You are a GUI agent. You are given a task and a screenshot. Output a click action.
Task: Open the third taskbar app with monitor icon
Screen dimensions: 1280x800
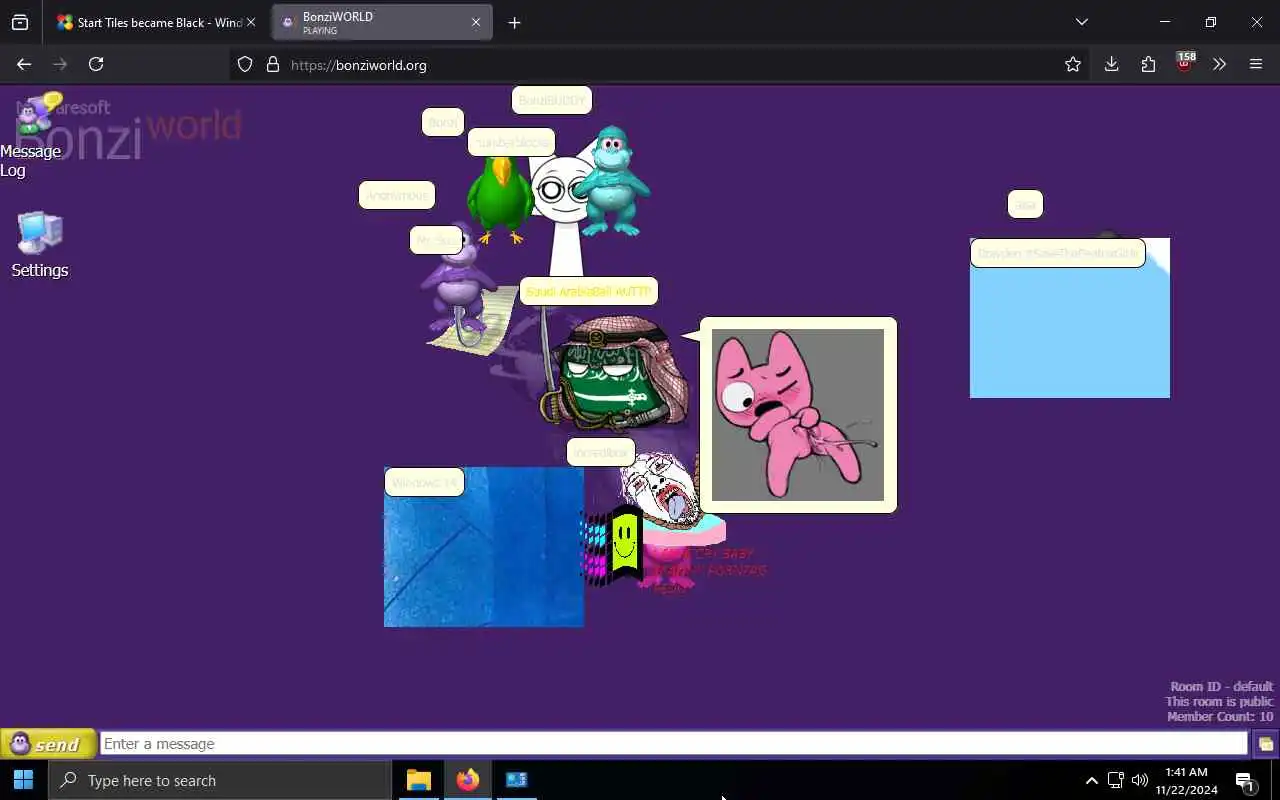coord(516,780)
